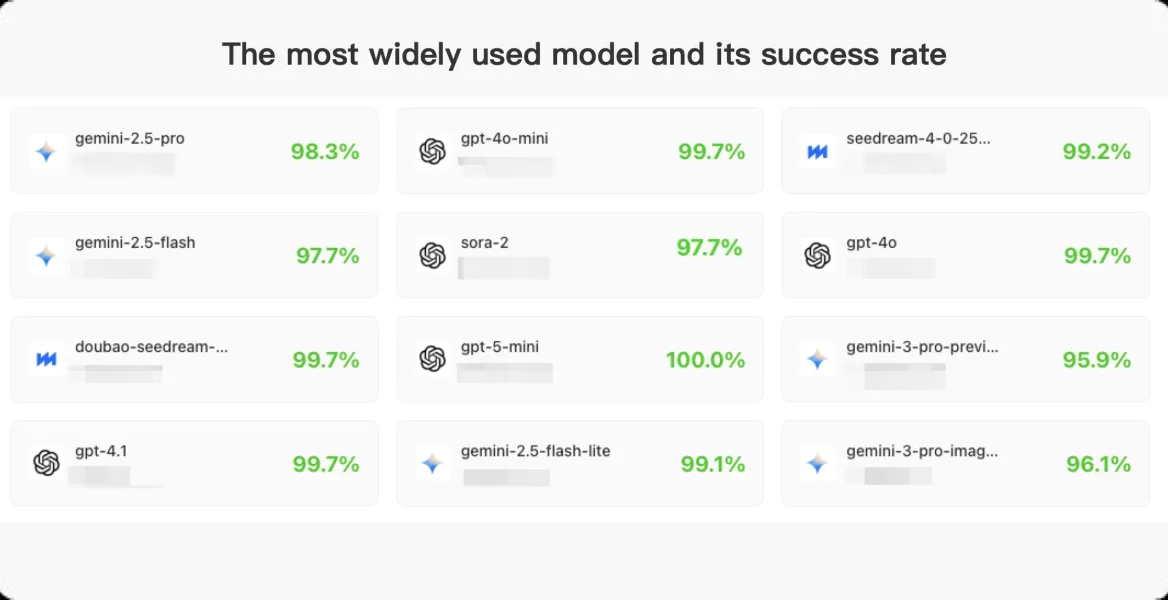This screenshot has height=600, width=1168.
Task: Click the OpenAI logo on the gpt-5-mini card
Action: coord(431,359)
